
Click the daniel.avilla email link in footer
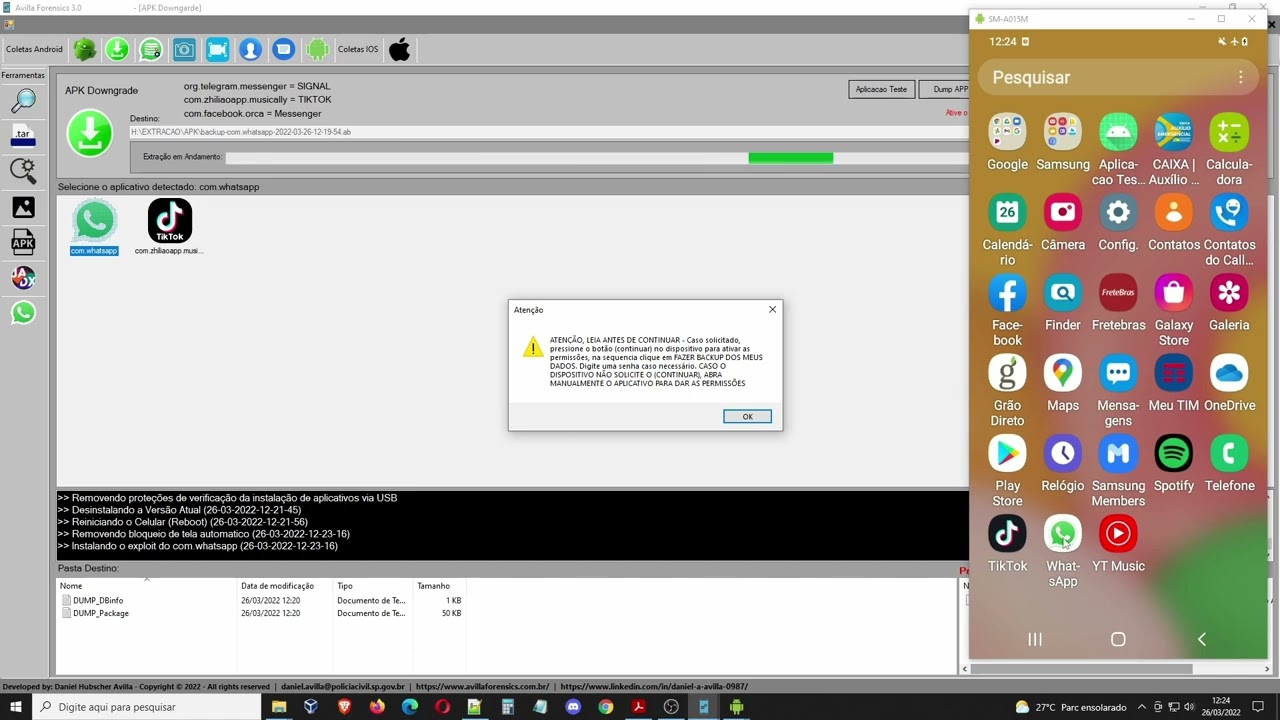tap(342, 687)
